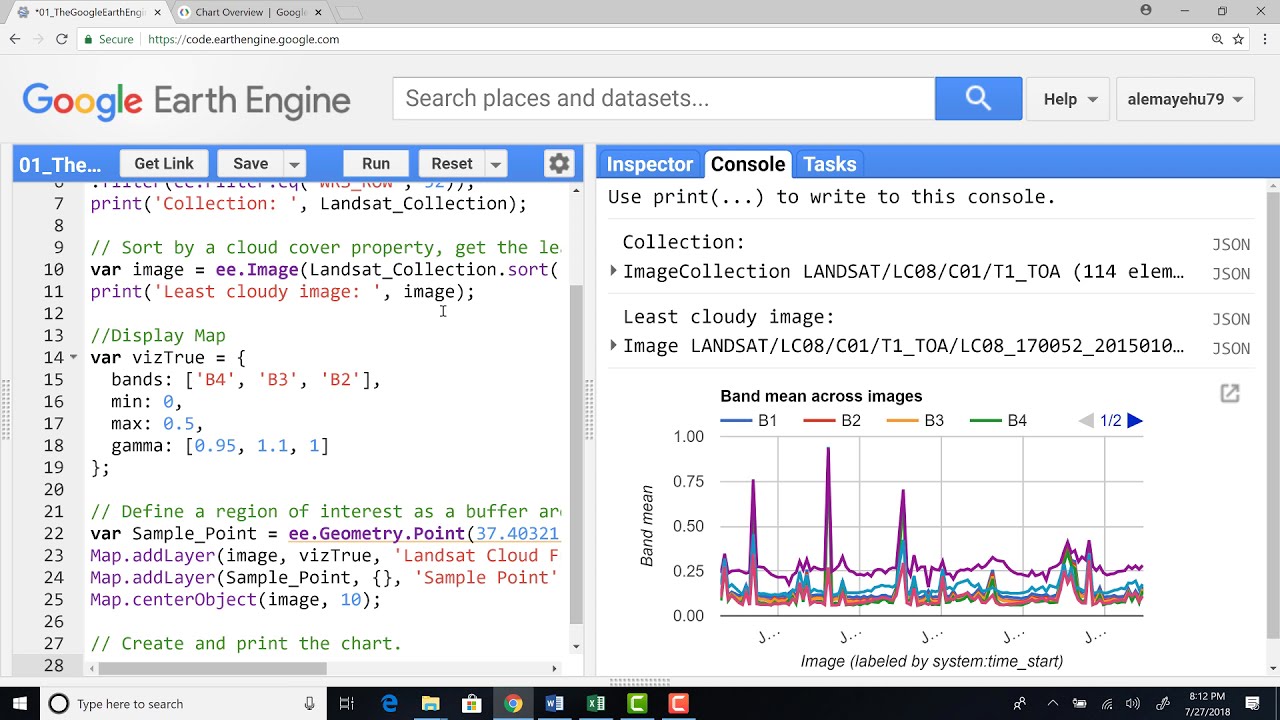1280x720 pixels.
Task: Click the browser address bar URL
Action: (243, 39)
